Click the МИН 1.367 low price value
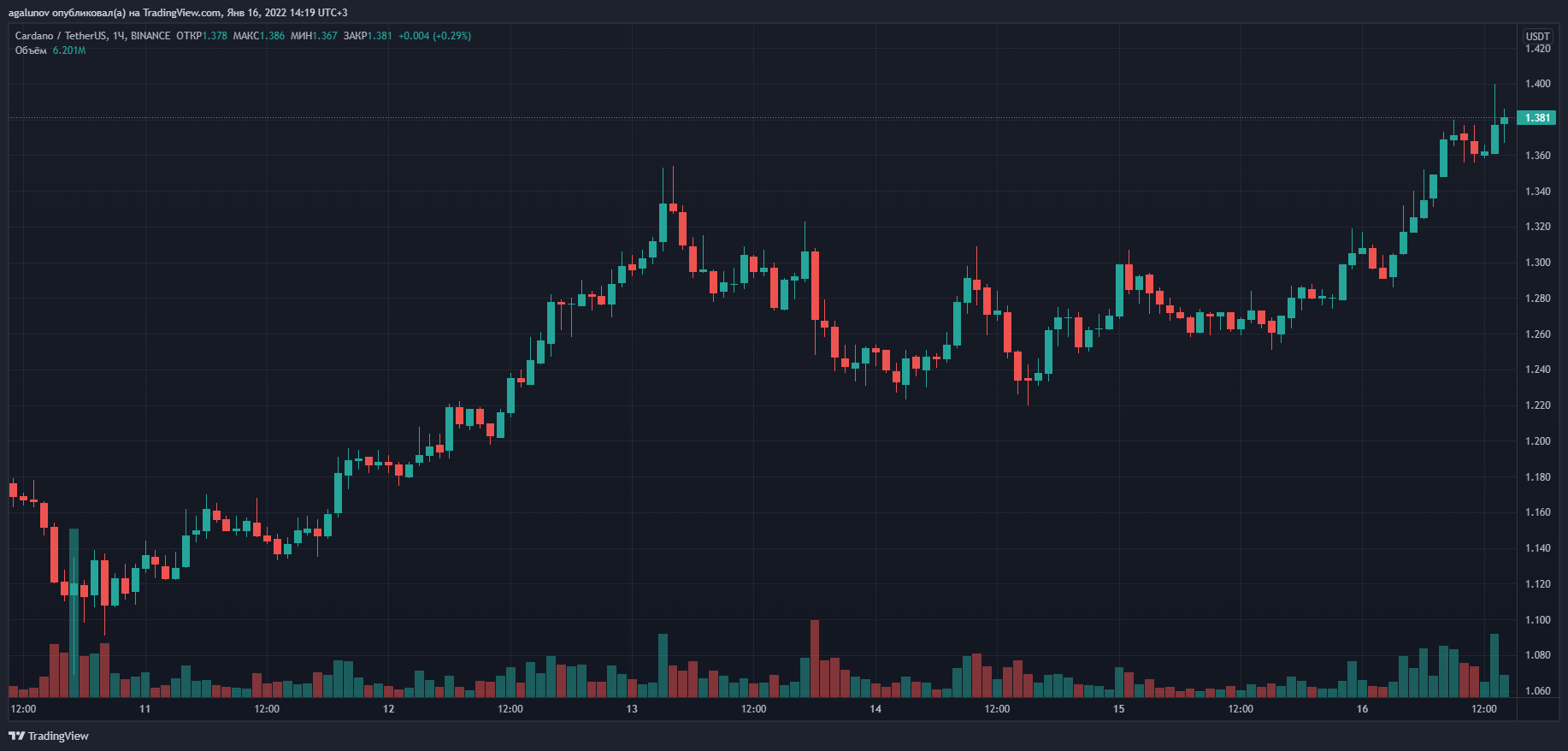This screenshot has height=751, width=1568. point(314,36)
